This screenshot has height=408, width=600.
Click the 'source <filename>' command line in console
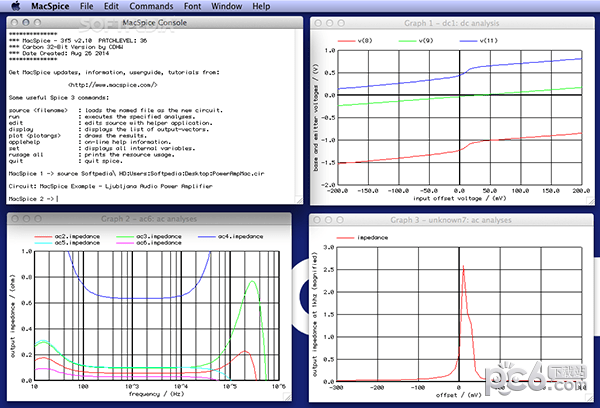tap(115, 110)
